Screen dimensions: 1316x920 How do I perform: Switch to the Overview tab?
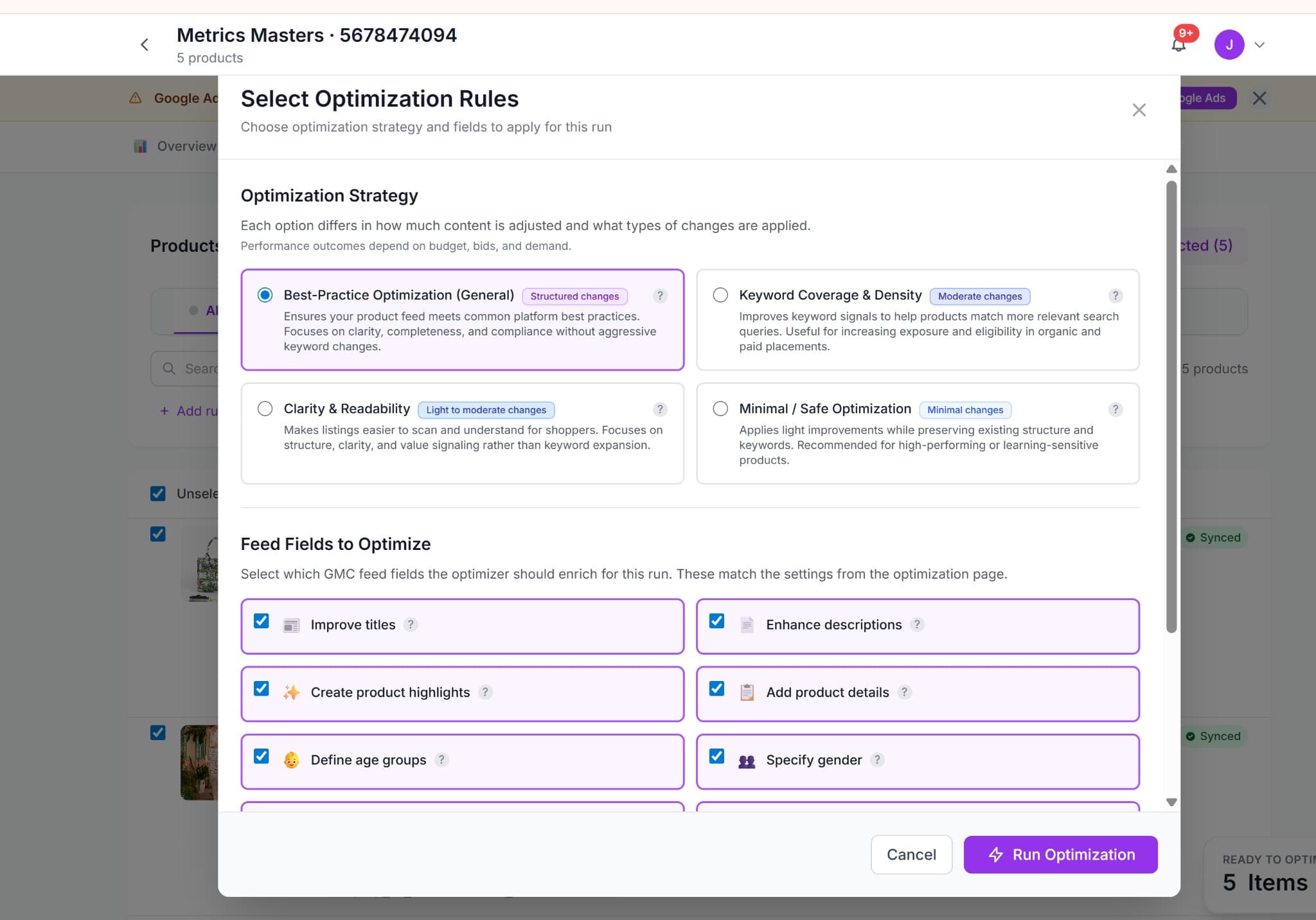pyautogui.click(x=176, y=146)
